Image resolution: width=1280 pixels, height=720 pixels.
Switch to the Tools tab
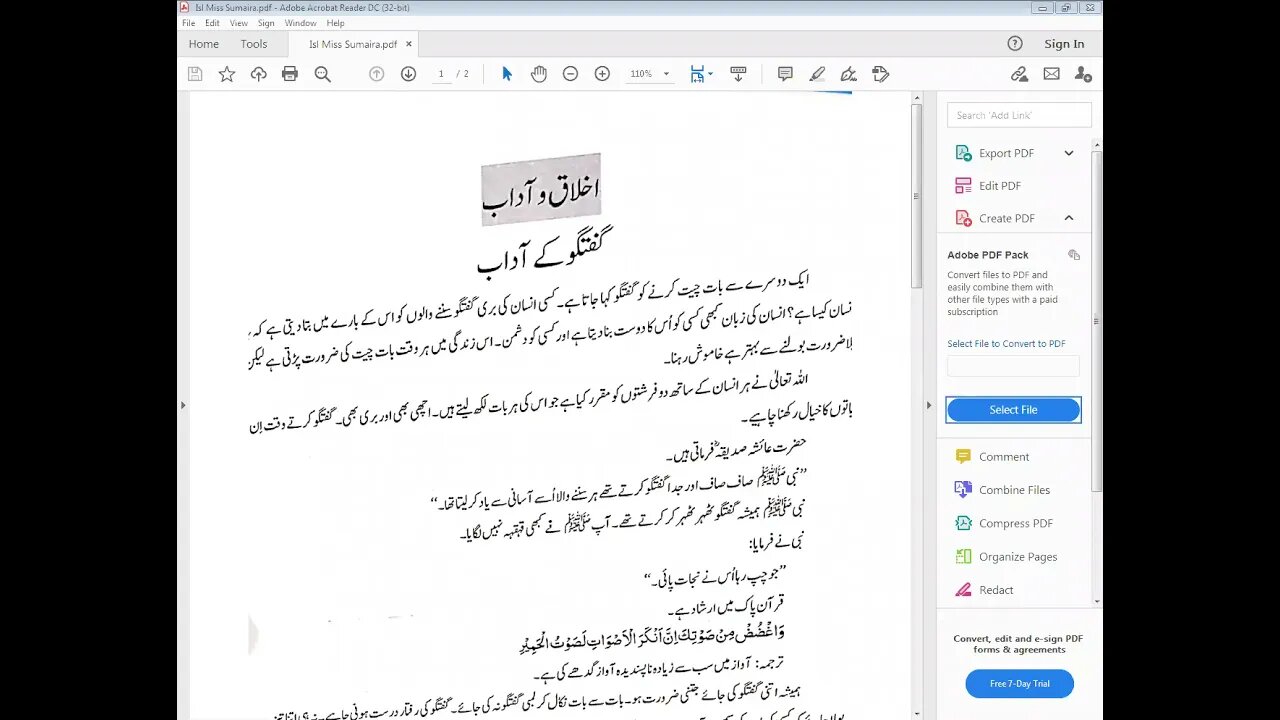coord(254,44)
